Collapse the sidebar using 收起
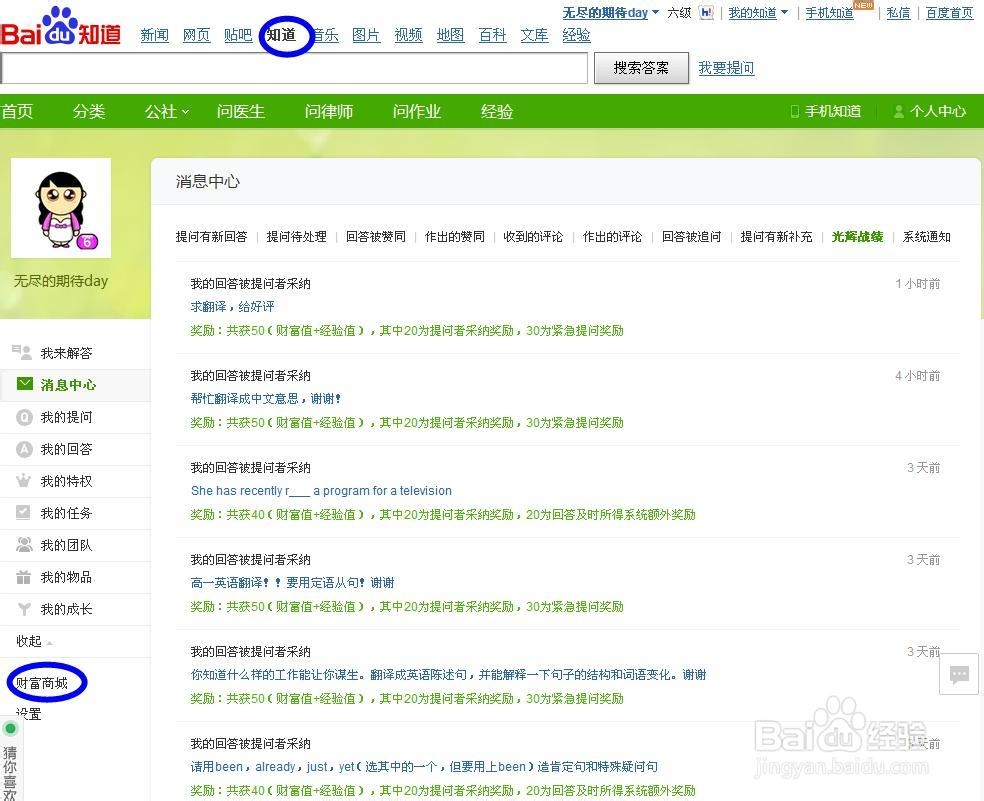Viewport: 984px width, 801px height. pos(29,640)
